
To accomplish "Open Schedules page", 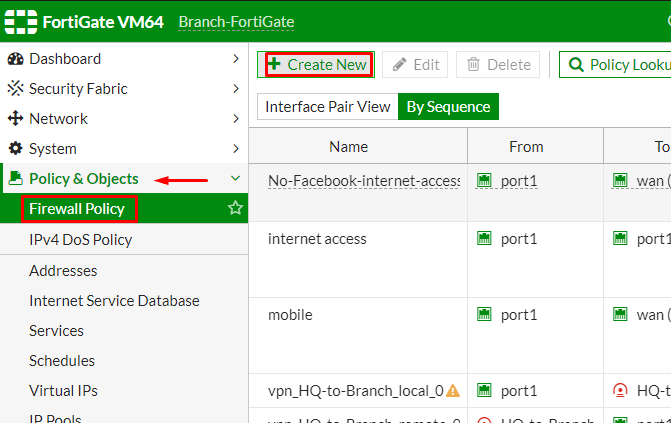I will (124, 360).
